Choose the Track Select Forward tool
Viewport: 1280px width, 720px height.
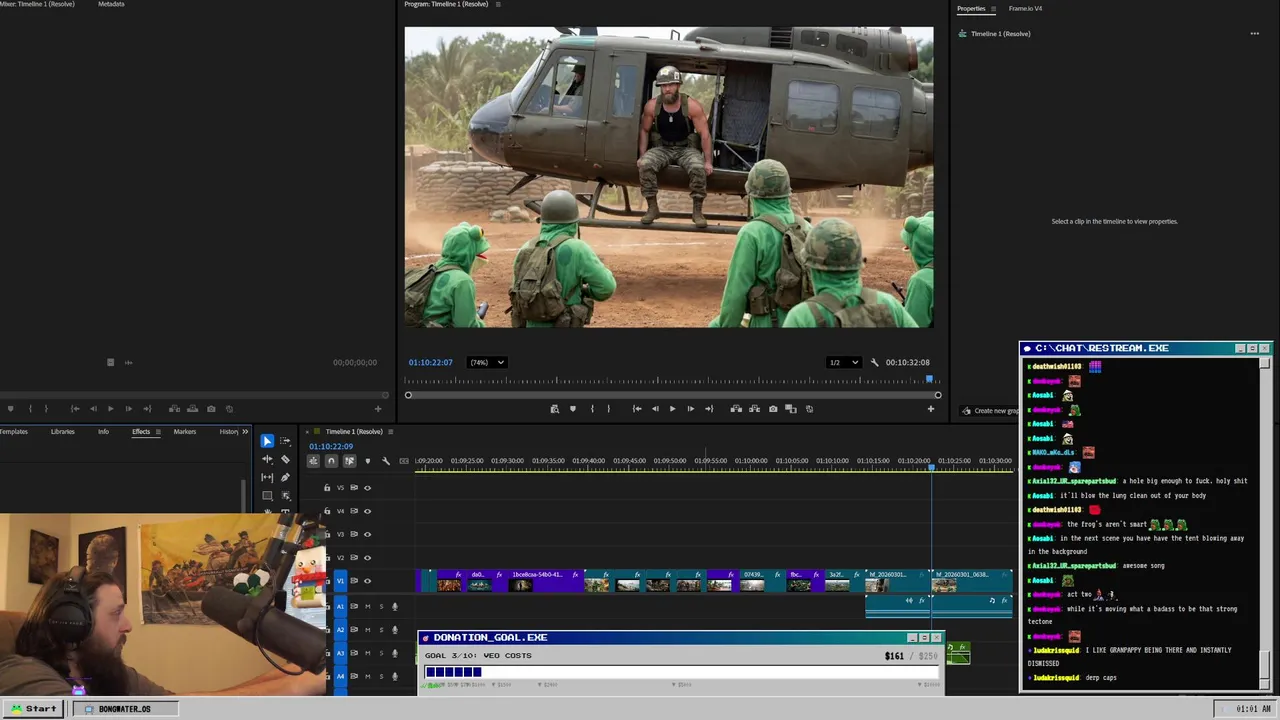click(285, 441)
